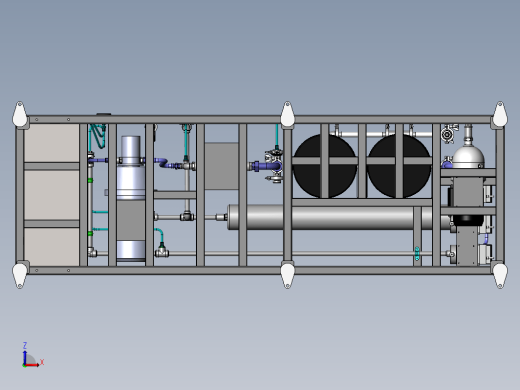520x390 pixels.
Task: Click the red X axis of orientation triad
Action: (x=32, y=365)
